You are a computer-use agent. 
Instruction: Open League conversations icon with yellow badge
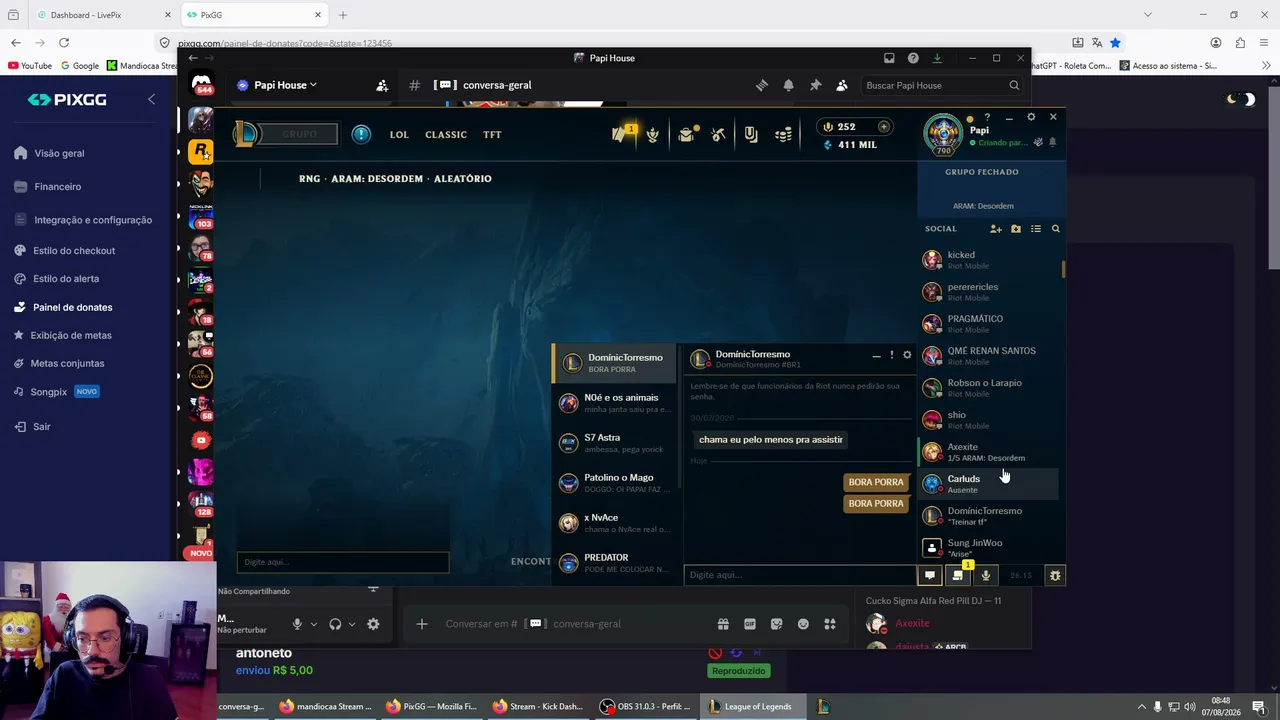(958, 574)
